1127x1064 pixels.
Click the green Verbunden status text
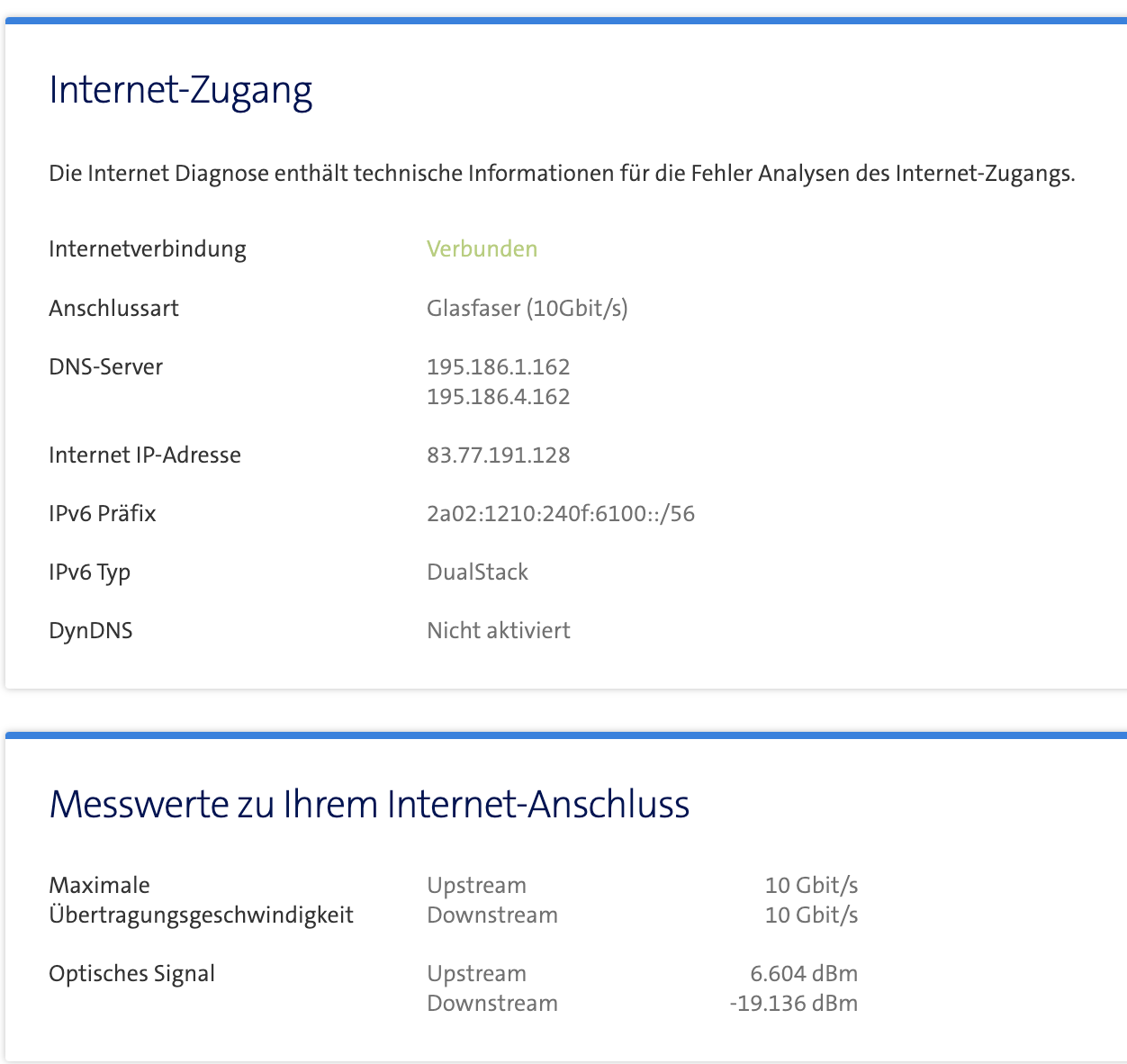click(482, 249)
